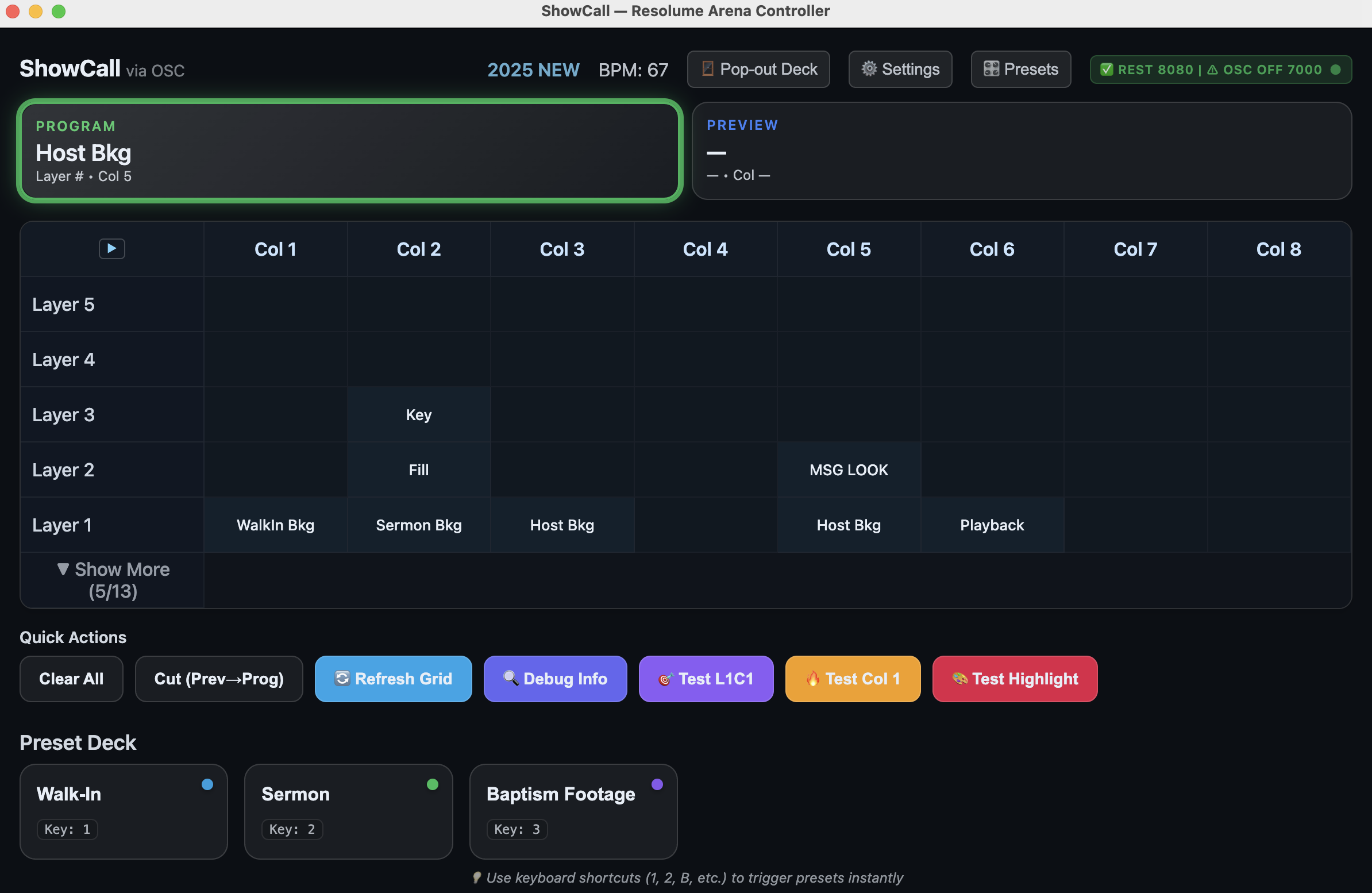This screenshot has height=893, width=1372.
Task: Run the Test L1C1 action
Action: click(x=706, y=679)
